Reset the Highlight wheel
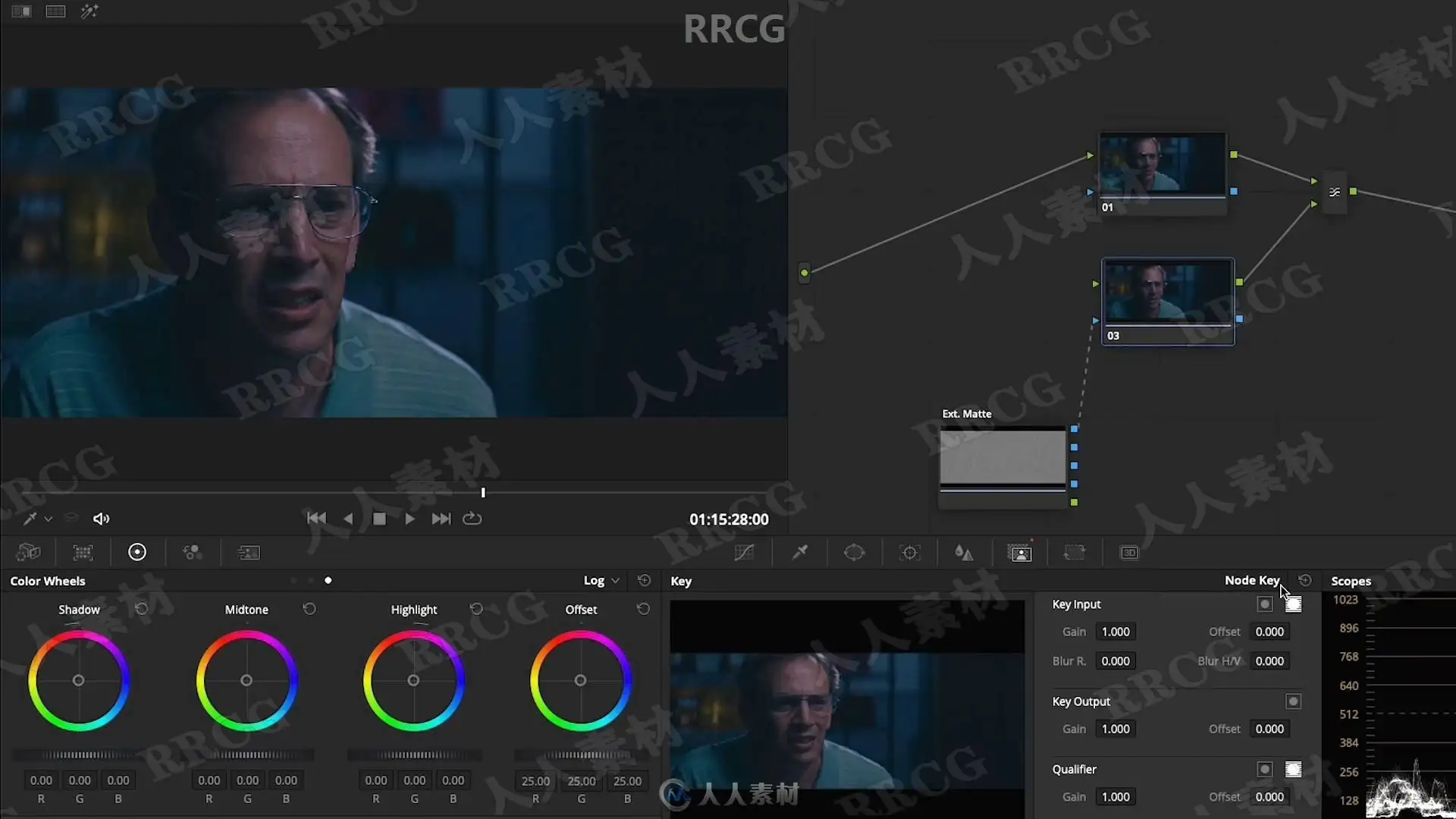 (476, 608)
